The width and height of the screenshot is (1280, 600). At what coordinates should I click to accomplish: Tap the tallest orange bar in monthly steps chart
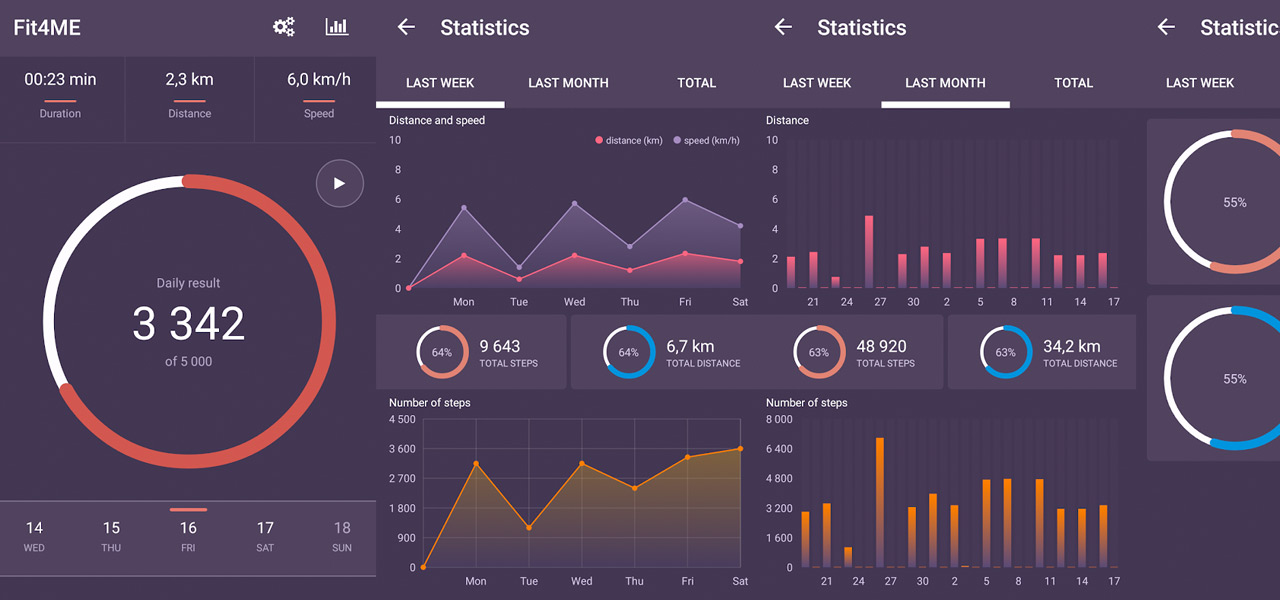tap(880, 502)
